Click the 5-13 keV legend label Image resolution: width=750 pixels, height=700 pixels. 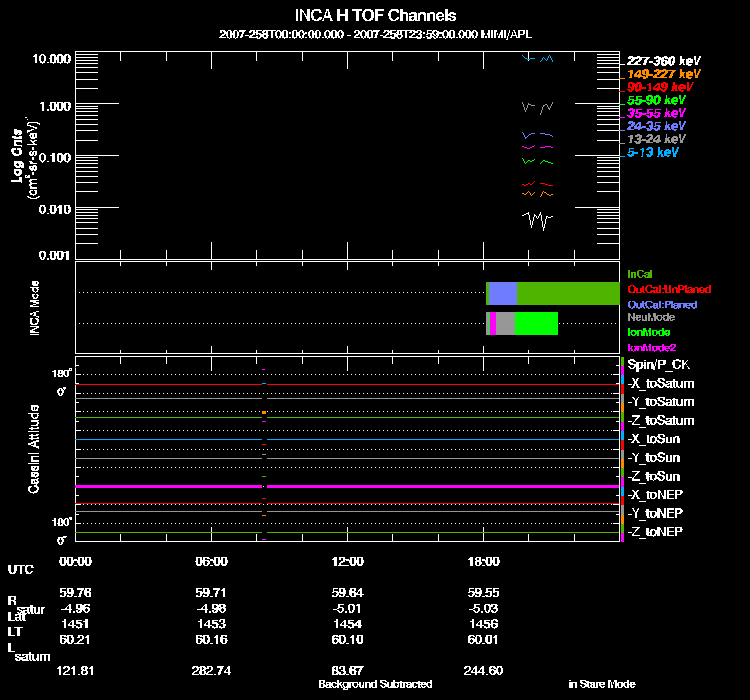tap(653, 152)
